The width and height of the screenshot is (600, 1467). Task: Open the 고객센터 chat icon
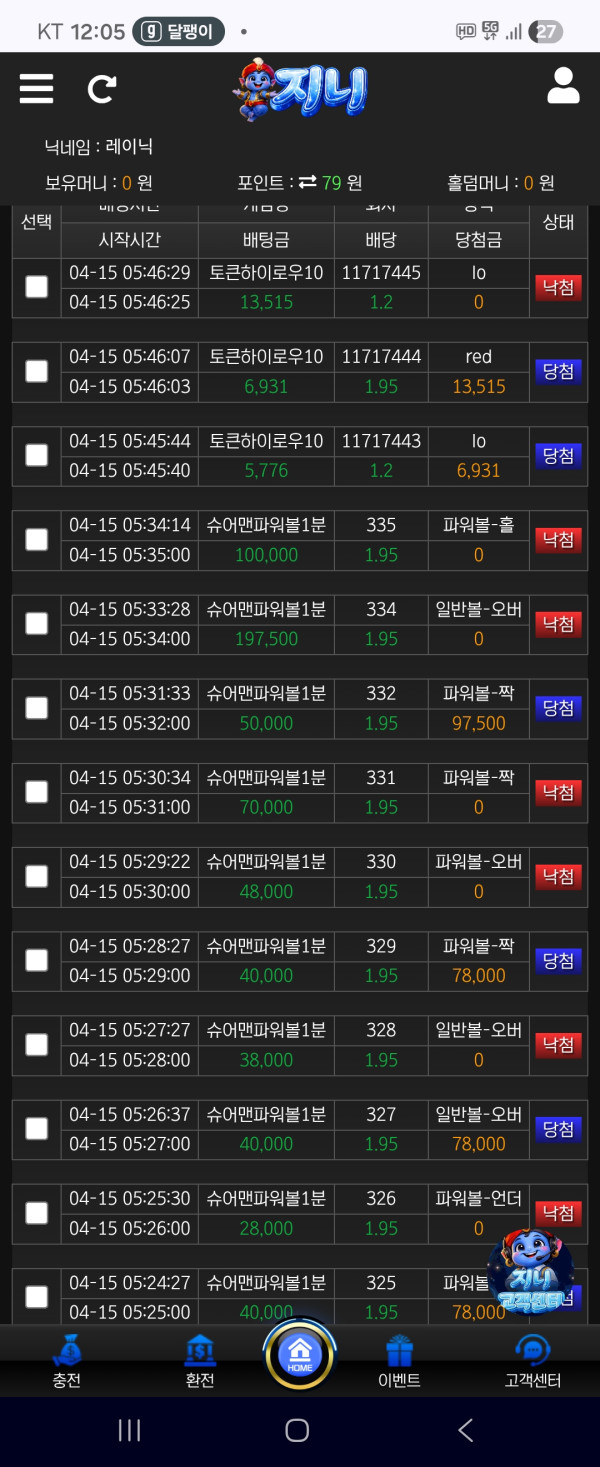coord(533,1351)
